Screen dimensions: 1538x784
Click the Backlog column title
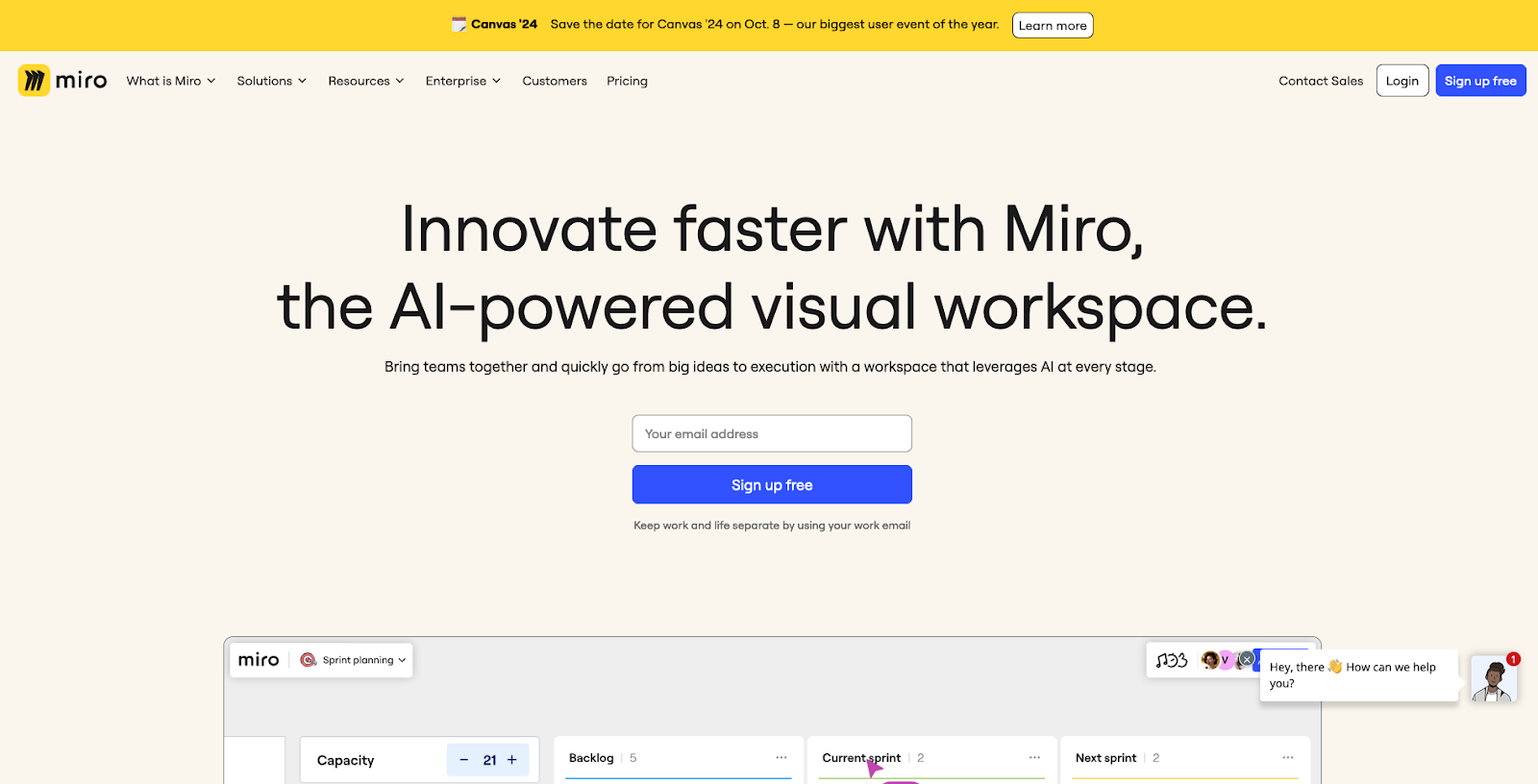591,758
